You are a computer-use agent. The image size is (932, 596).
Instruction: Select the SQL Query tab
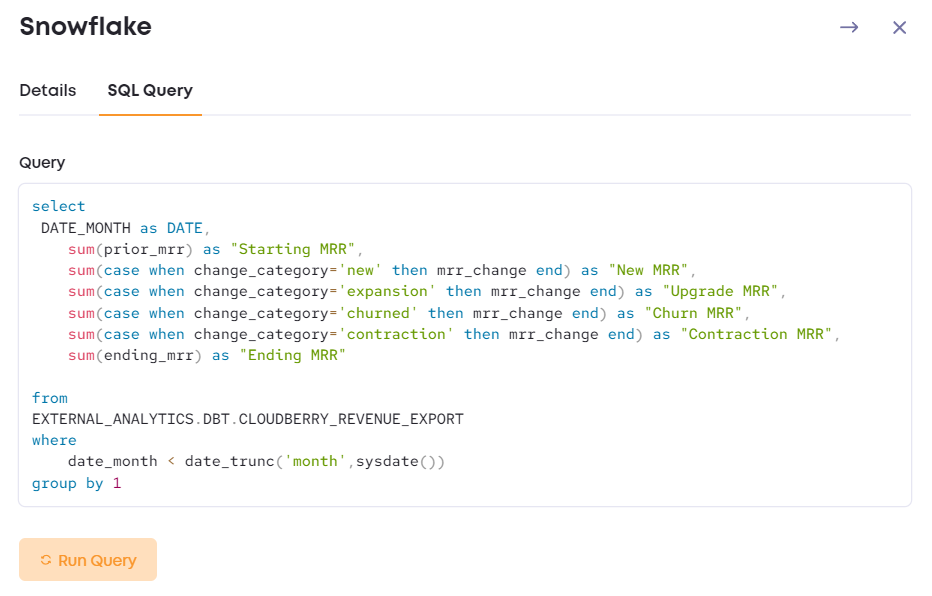point(149,90)
